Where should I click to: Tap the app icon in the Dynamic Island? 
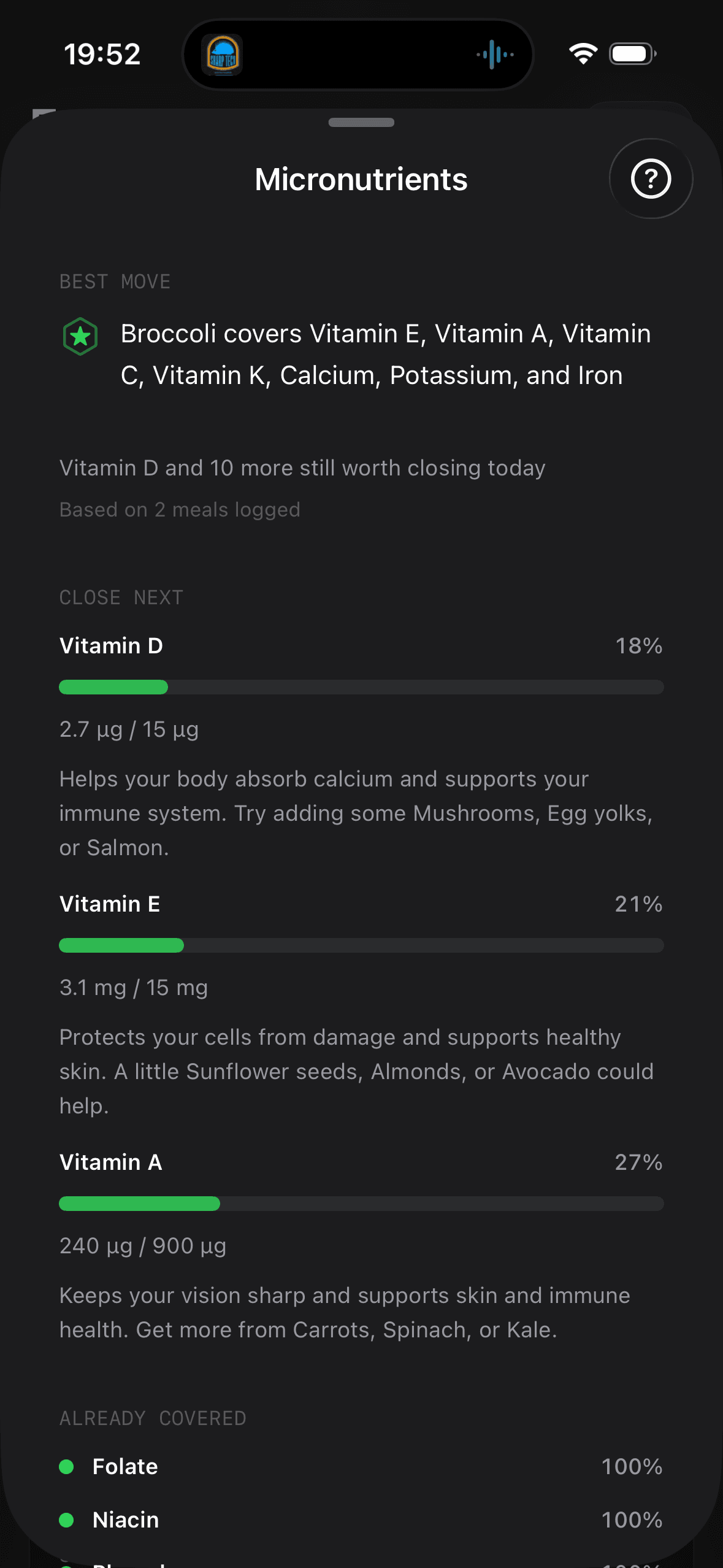coord(223,54)
